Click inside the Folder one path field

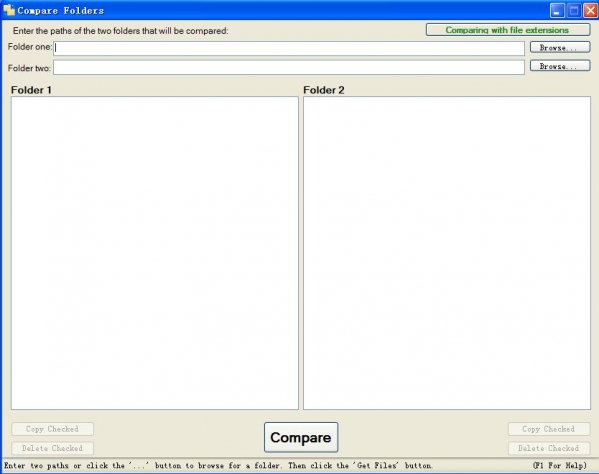click(x=289, y=48)
